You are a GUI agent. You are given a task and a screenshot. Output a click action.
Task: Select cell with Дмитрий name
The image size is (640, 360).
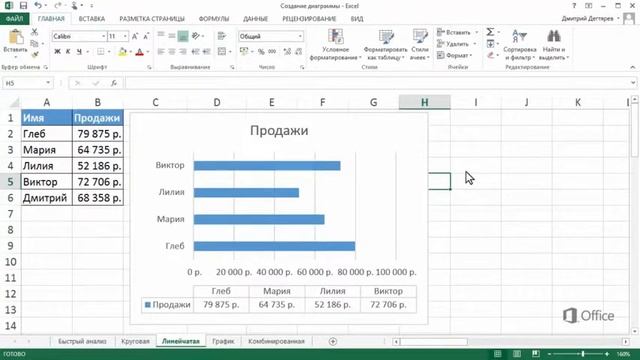click(x=47, y=198)
